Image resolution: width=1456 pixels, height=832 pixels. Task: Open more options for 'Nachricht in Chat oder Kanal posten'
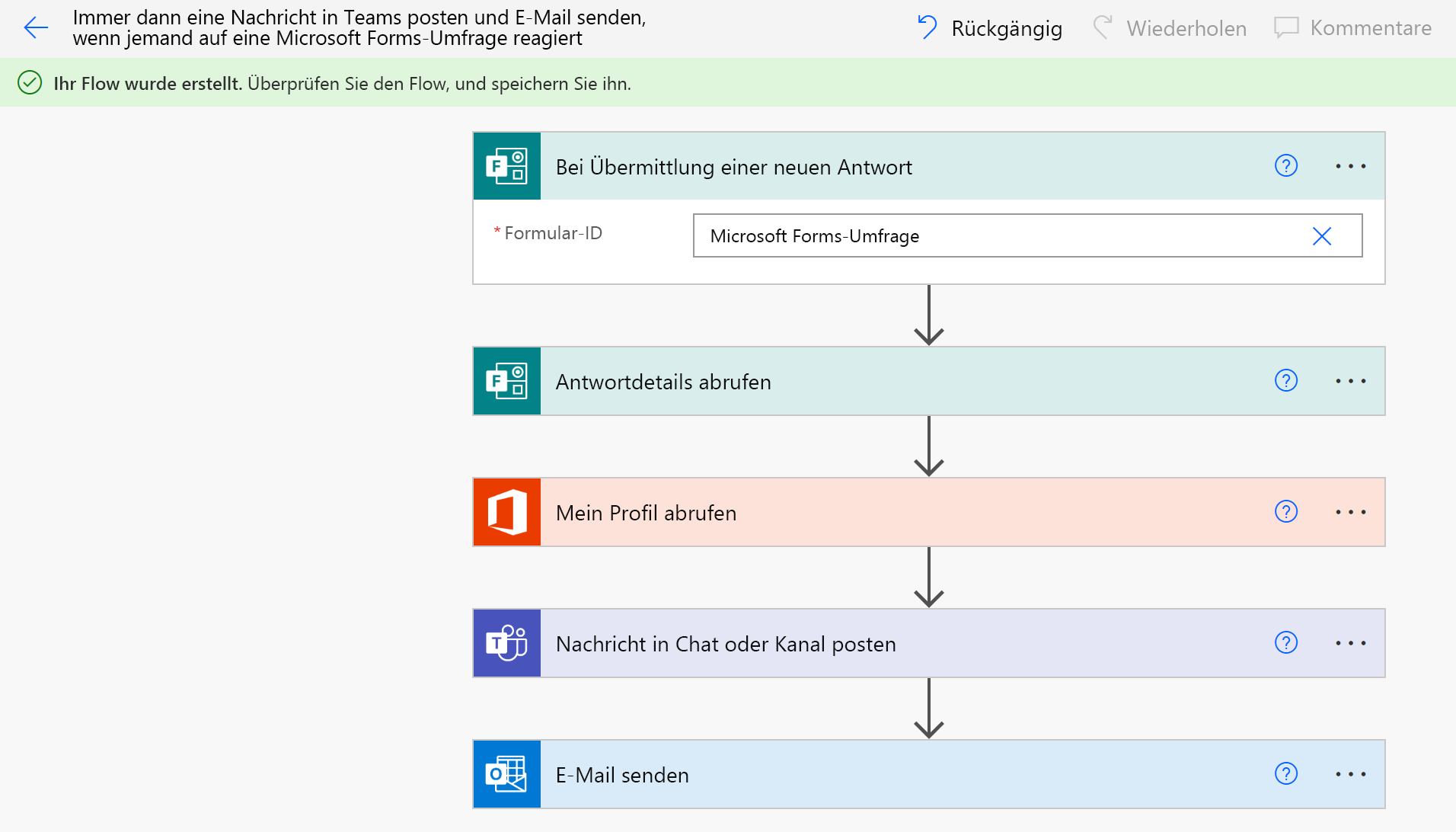tap(1351, 643)
